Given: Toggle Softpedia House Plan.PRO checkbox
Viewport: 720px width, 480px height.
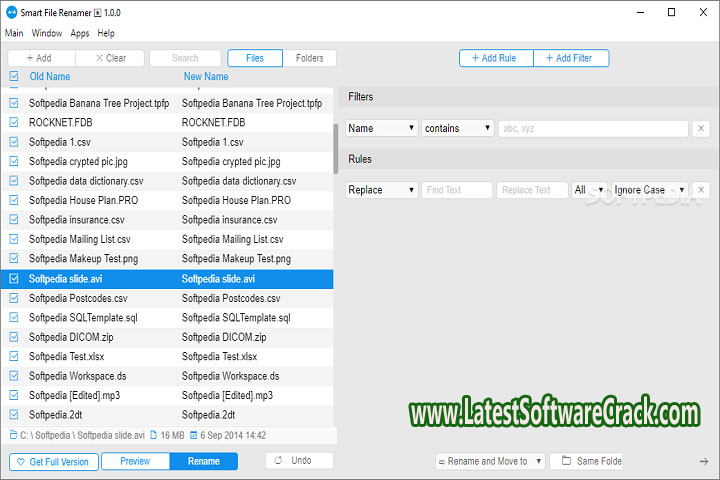Looking at the screenshot, I should tap(14, 200).
